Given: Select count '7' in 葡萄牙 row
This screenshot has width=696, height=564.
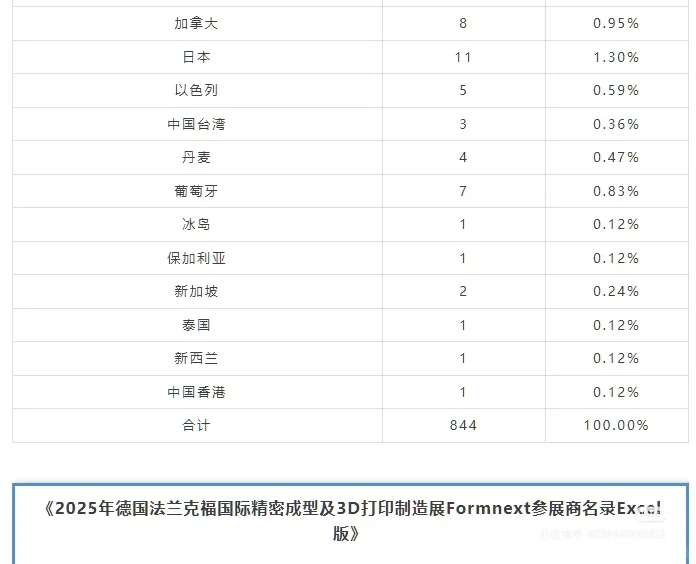Looking at the screenshot, I should 463,191.
